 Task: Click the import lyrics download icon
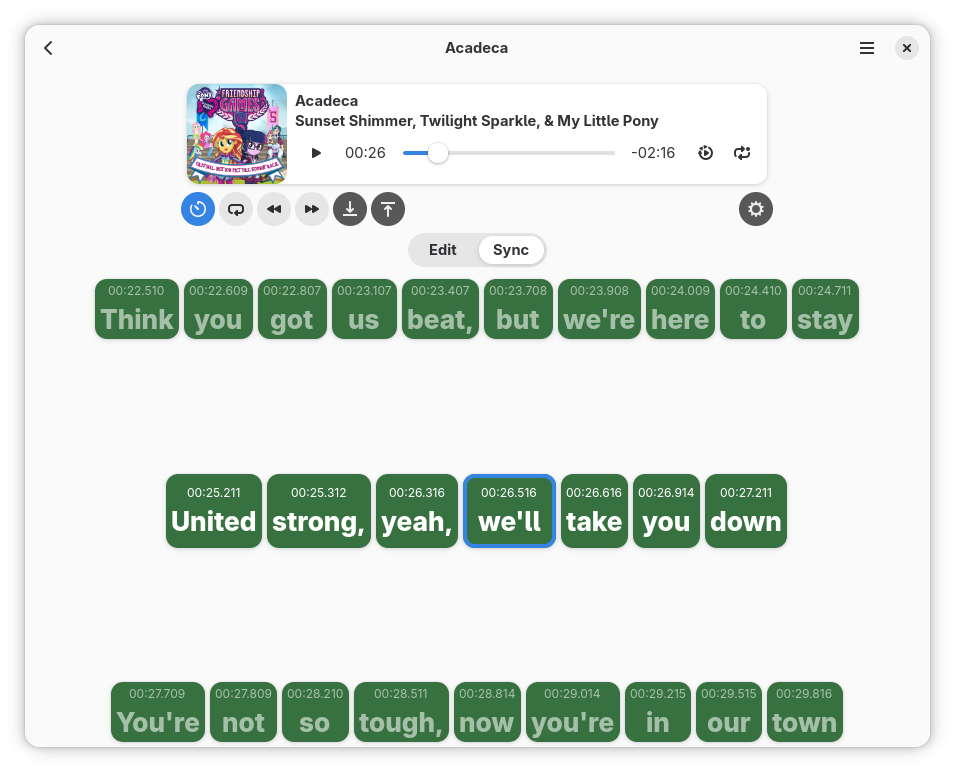click(350, 209)
